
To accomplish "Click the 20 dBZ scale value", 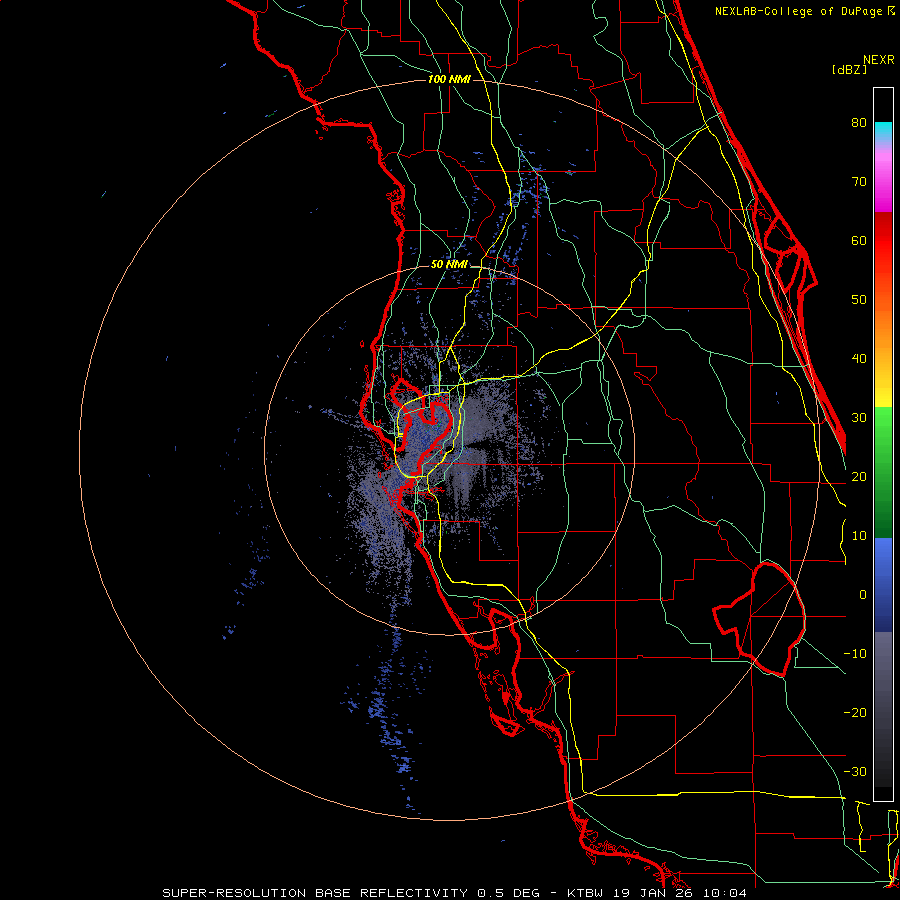I will (859, 476).
